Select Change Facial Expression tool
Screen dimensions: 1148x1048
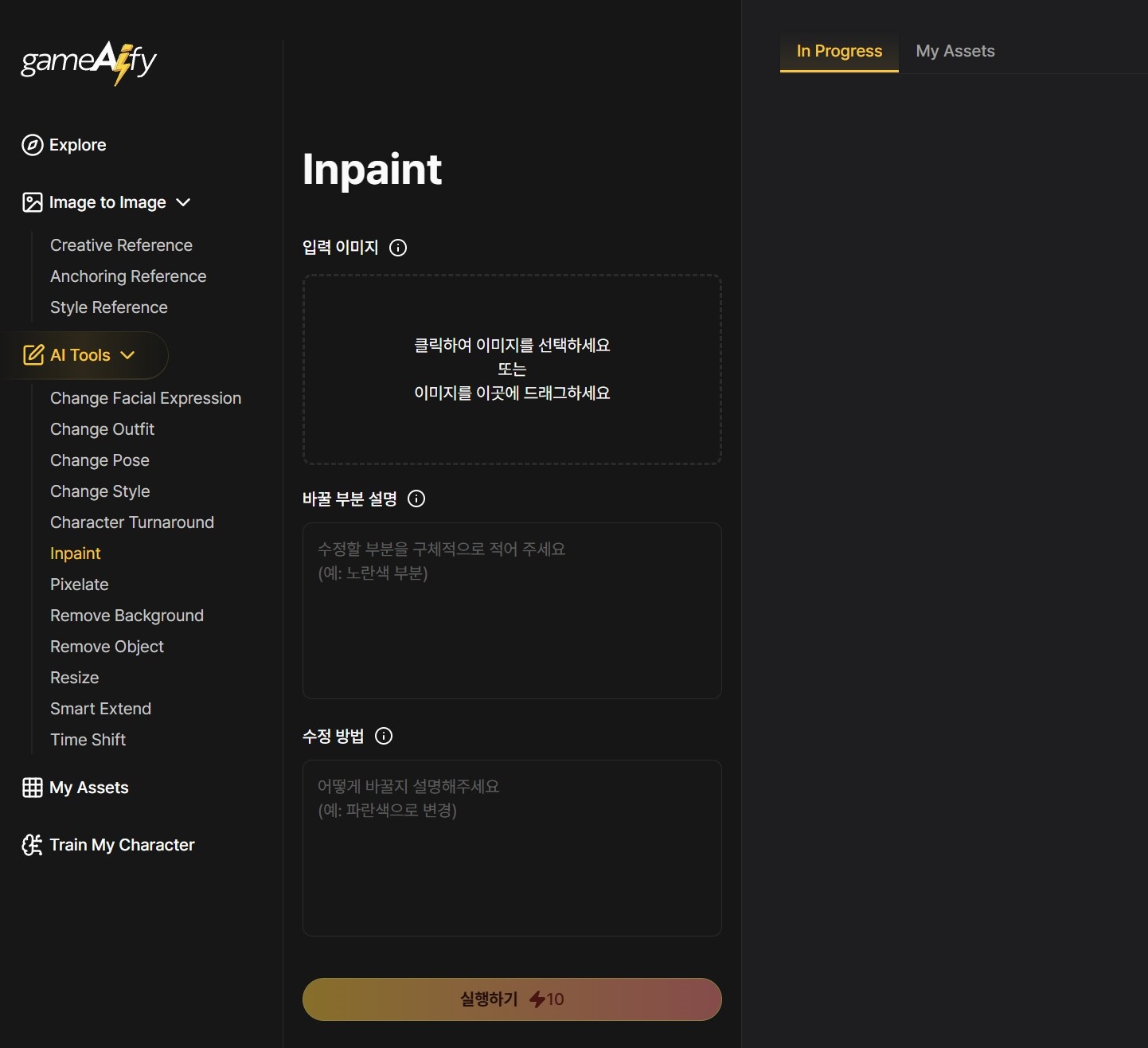click(146, 398)
